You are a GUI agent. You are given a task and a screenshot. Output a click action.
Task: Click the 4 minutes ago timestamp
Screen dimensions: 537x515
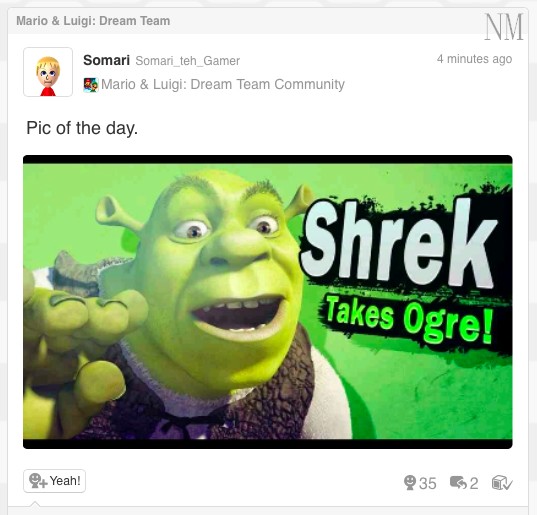point(474,59)
